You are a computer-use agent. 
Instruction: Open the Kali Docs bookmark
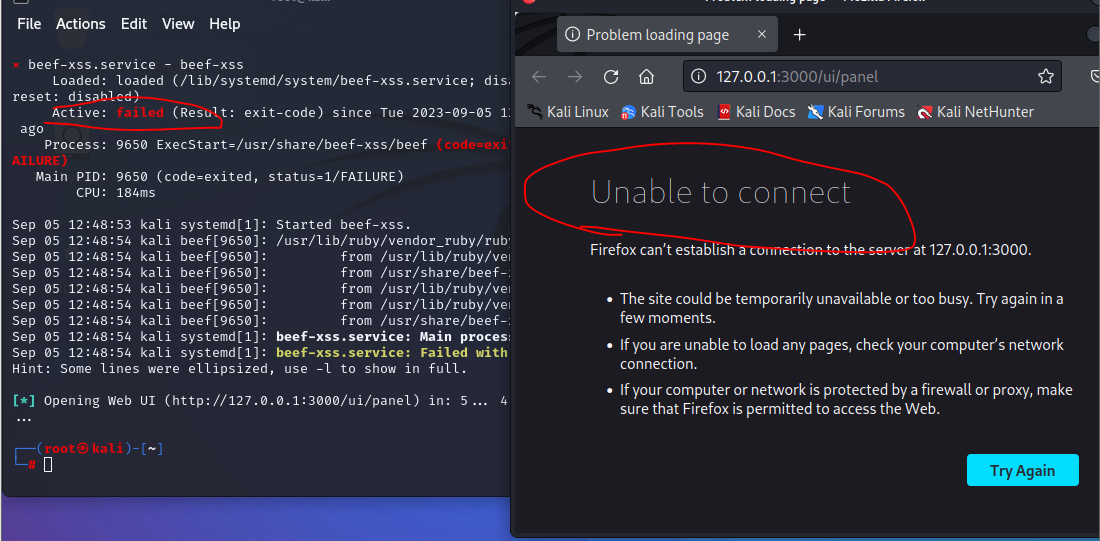pyautogui.click(x=756, y=112)
